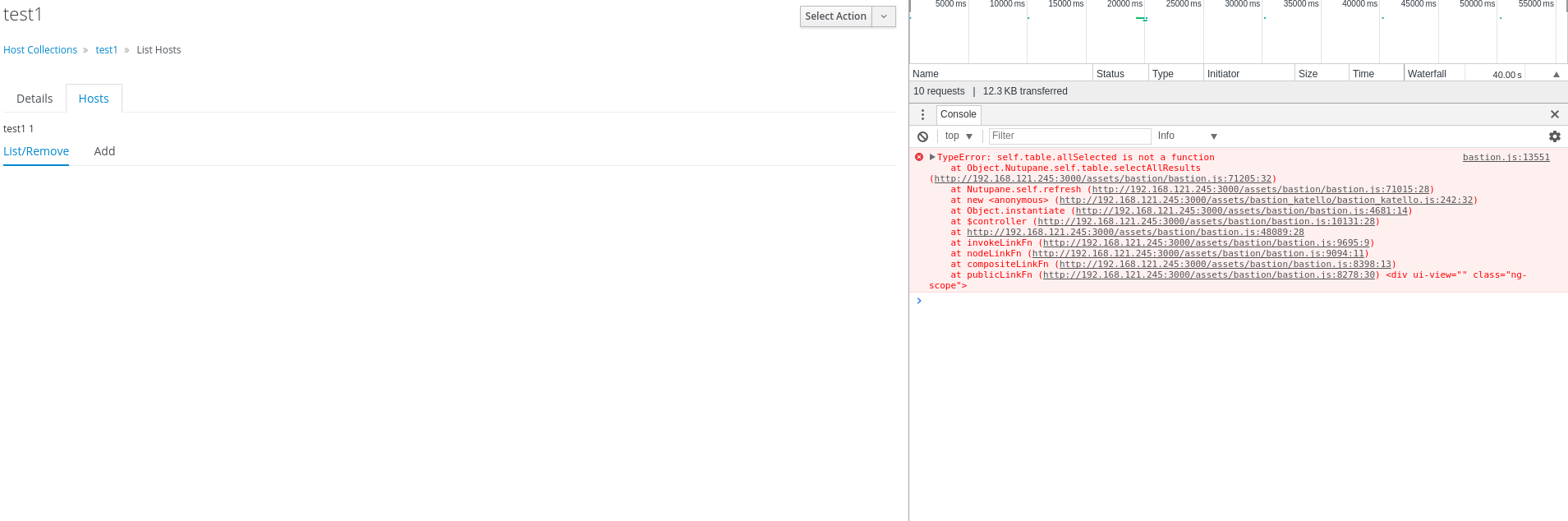Screen dimensions: 1568x521
Task: Open the test1 breadcrumb link
Action: pyautogui.click(x=107, y=50)
